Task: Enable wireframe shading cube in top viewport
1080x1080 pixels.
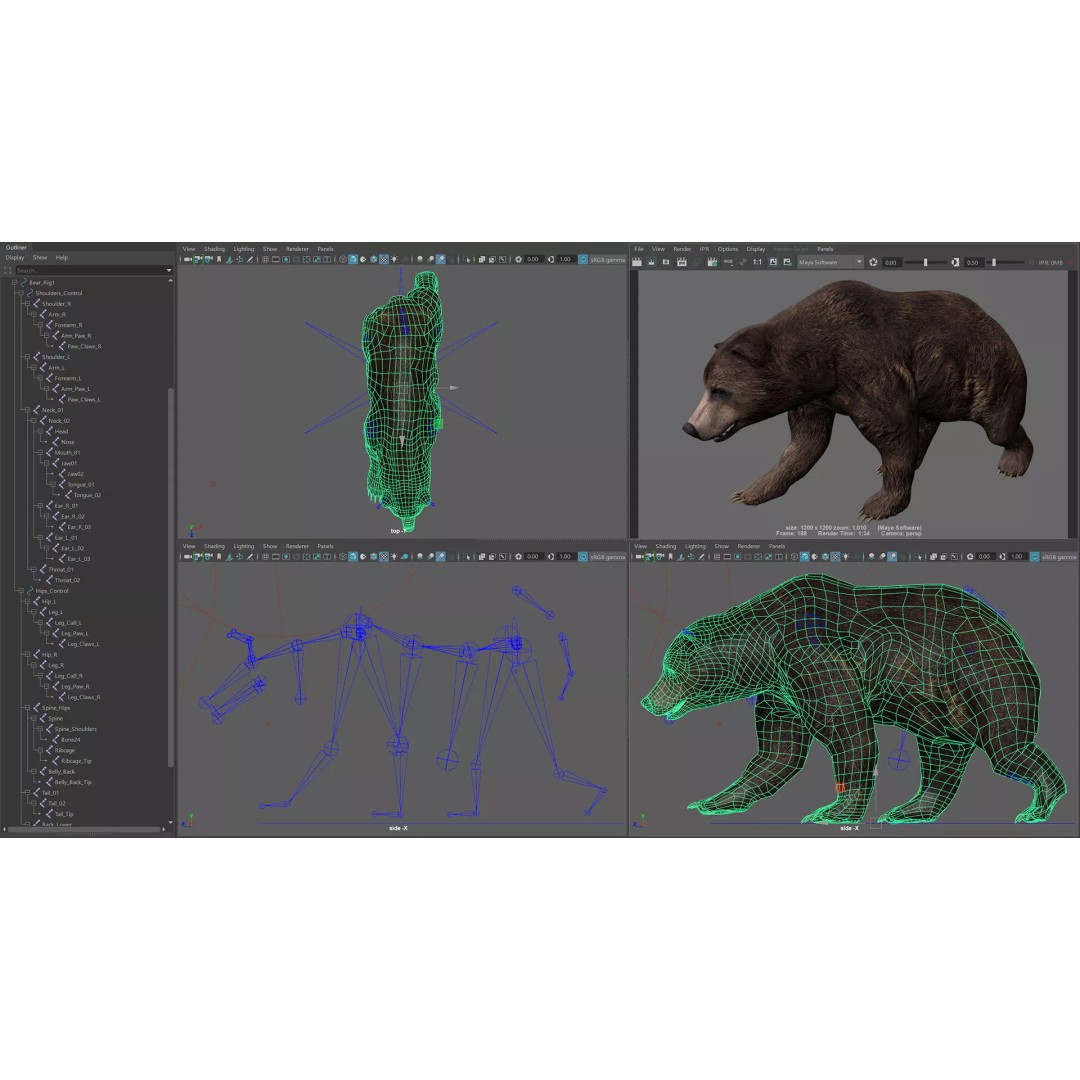Action: click(x=342, y=260)
